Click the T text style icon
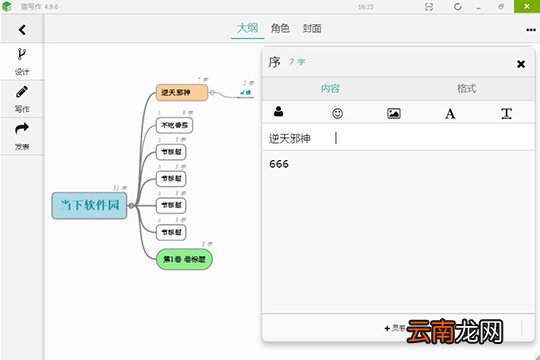This screenshot has height=360, width=540. point(506,113)
